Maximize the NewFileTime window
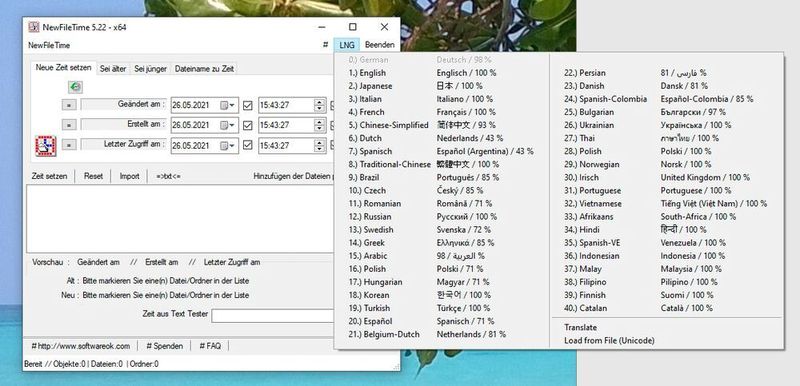This screenshot has height=386, width=800. (353, 27)
